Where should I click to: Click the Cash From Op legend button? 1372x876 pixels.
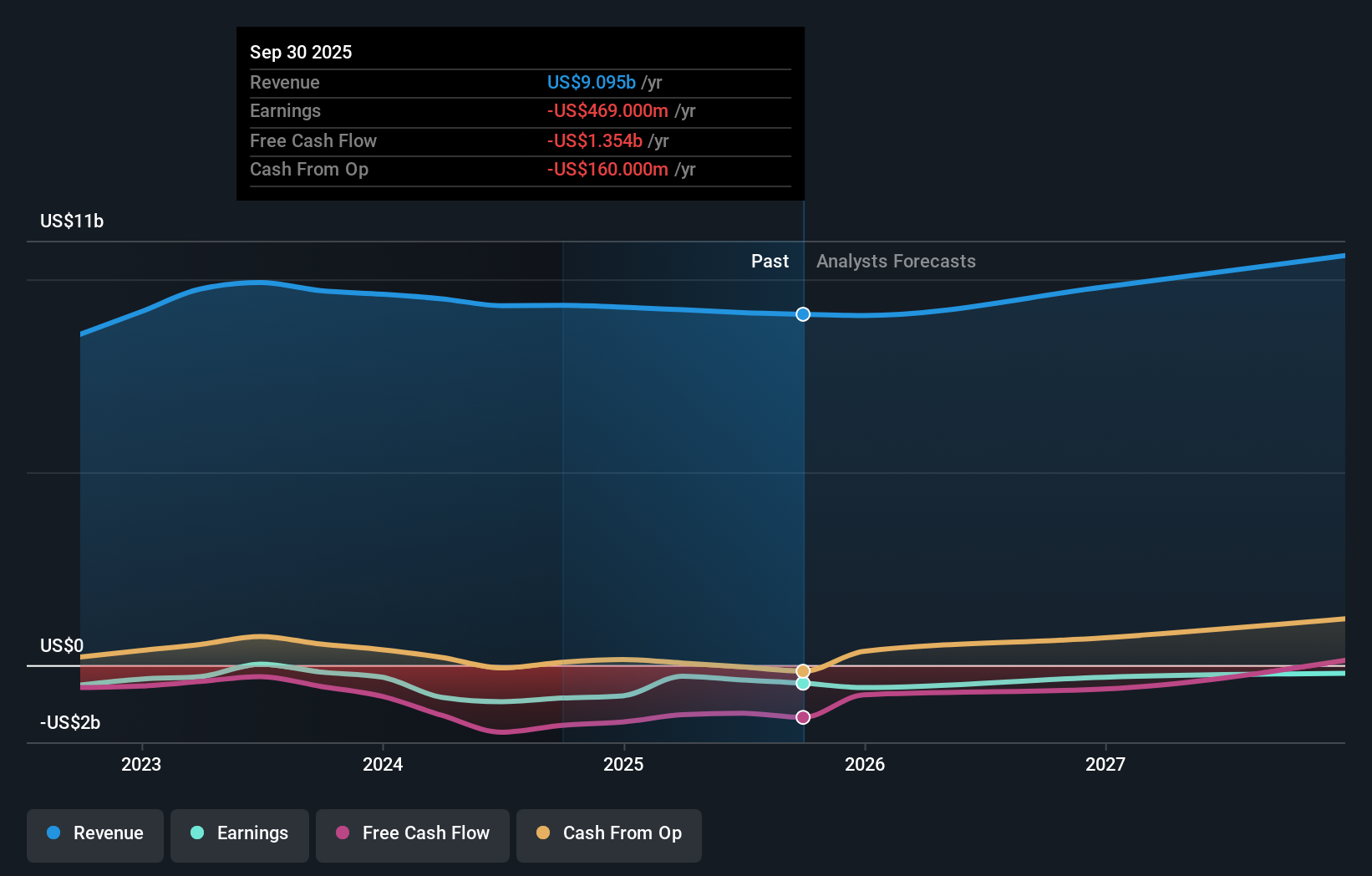click(608, 833)
